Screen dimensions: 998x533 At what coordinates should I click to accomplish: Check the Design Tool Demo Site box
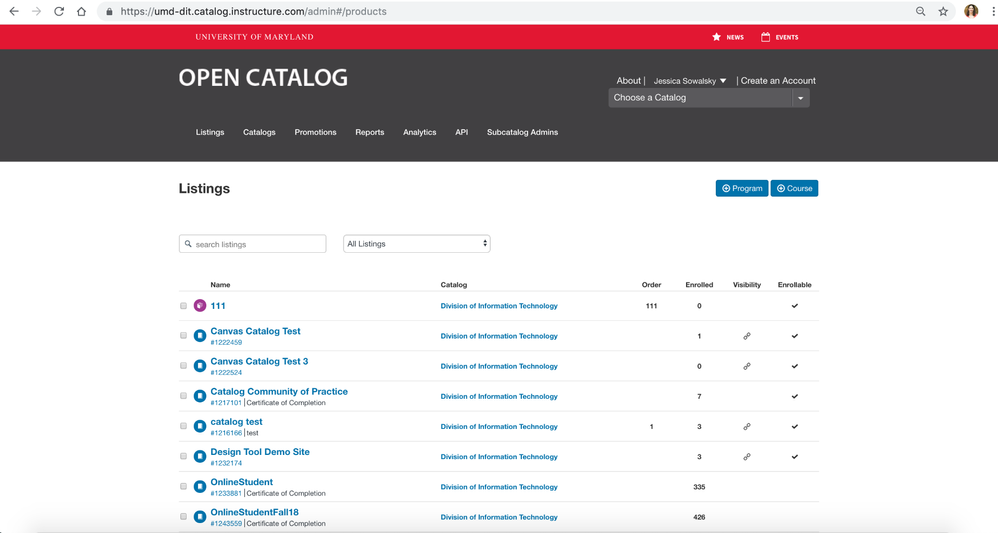[x=183, y=456]
